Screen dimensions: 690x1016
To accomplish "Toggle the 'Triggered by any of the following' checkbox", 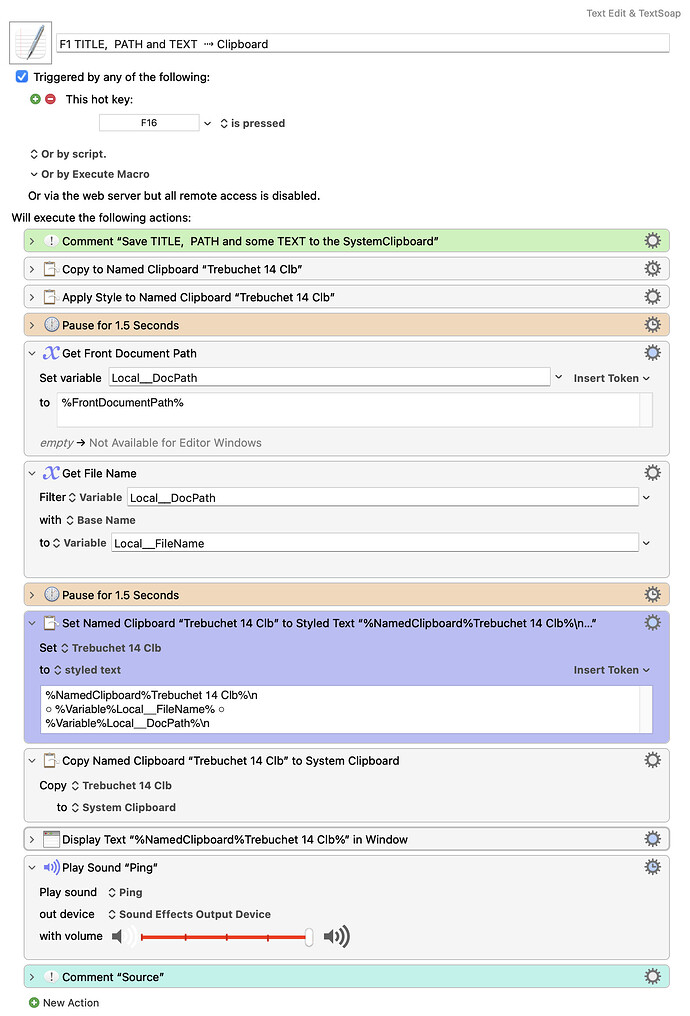I will point(22,76).
